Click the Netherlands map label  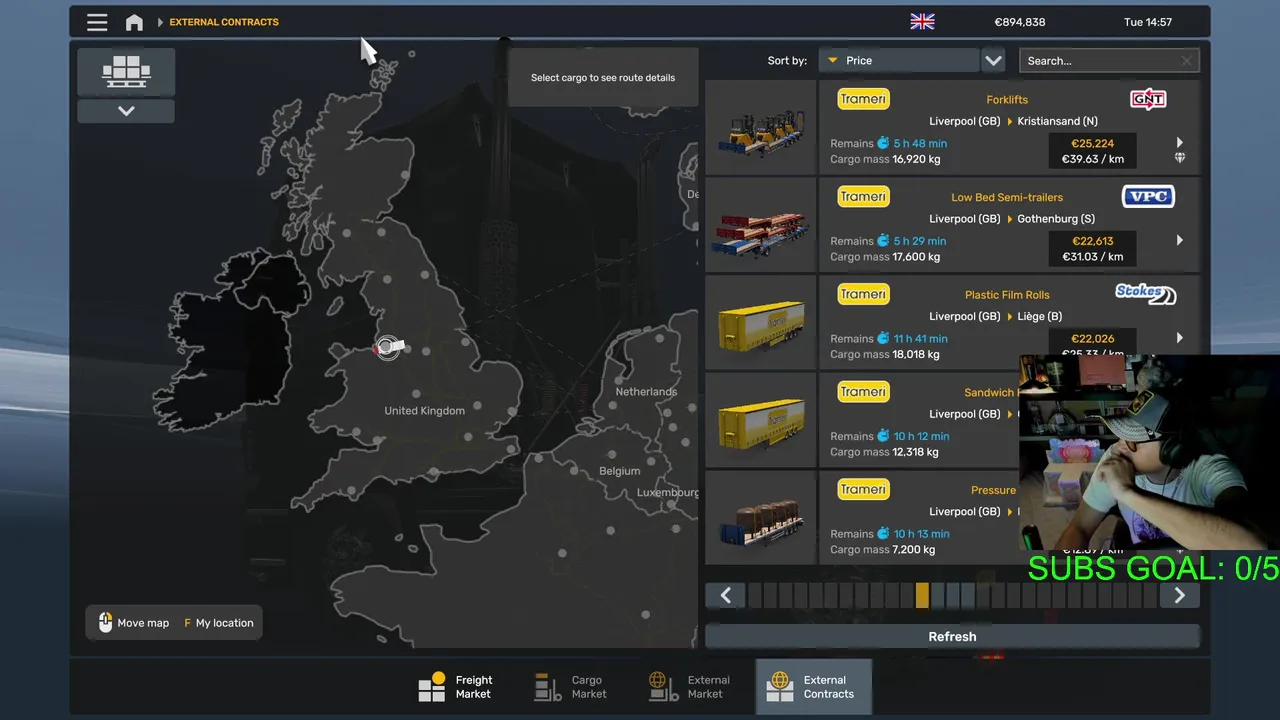click(x=646, y=392)
